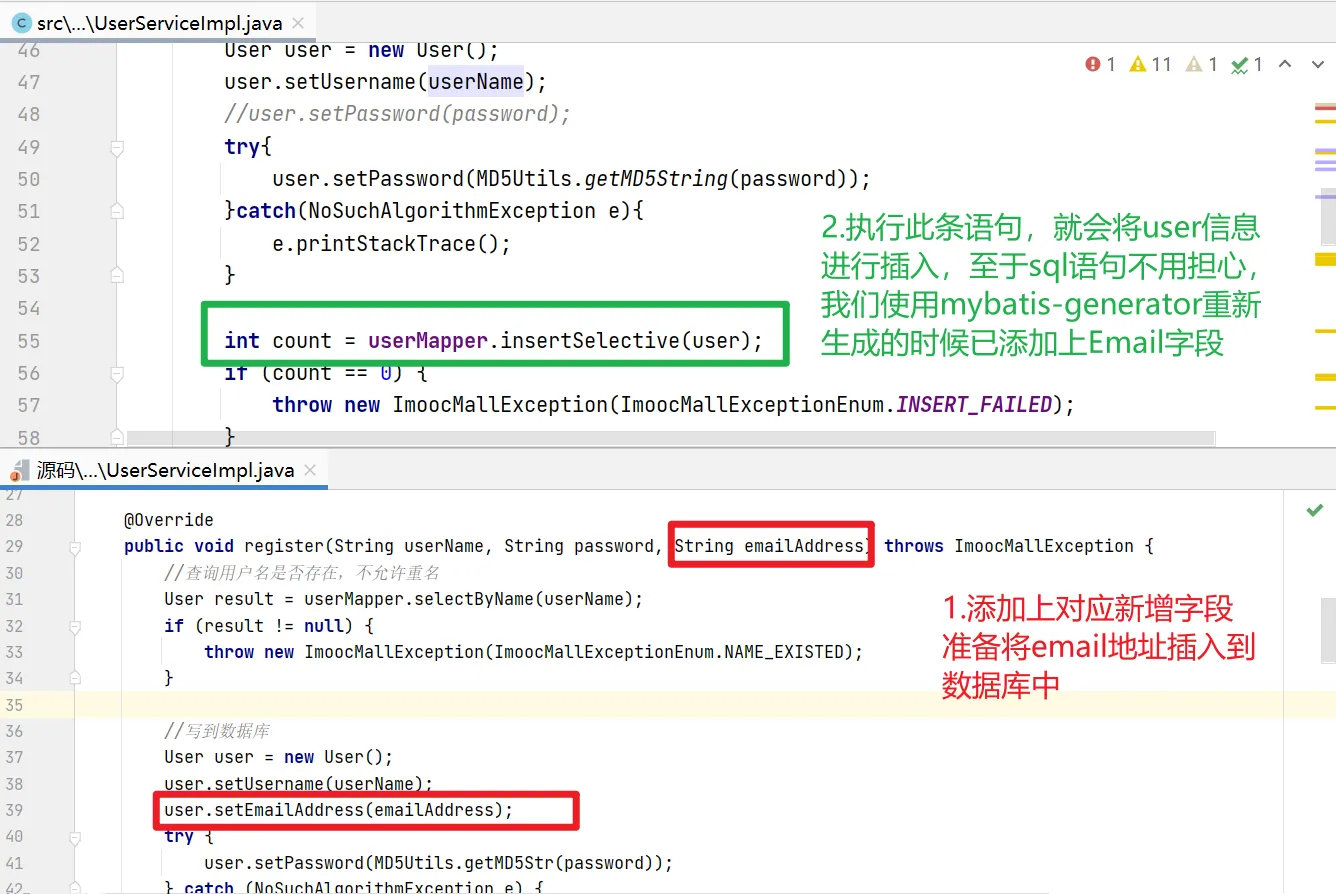1336x894 pixels.
Task: Toggle the fold marker at line 58
Action: [x=117, y=437]
